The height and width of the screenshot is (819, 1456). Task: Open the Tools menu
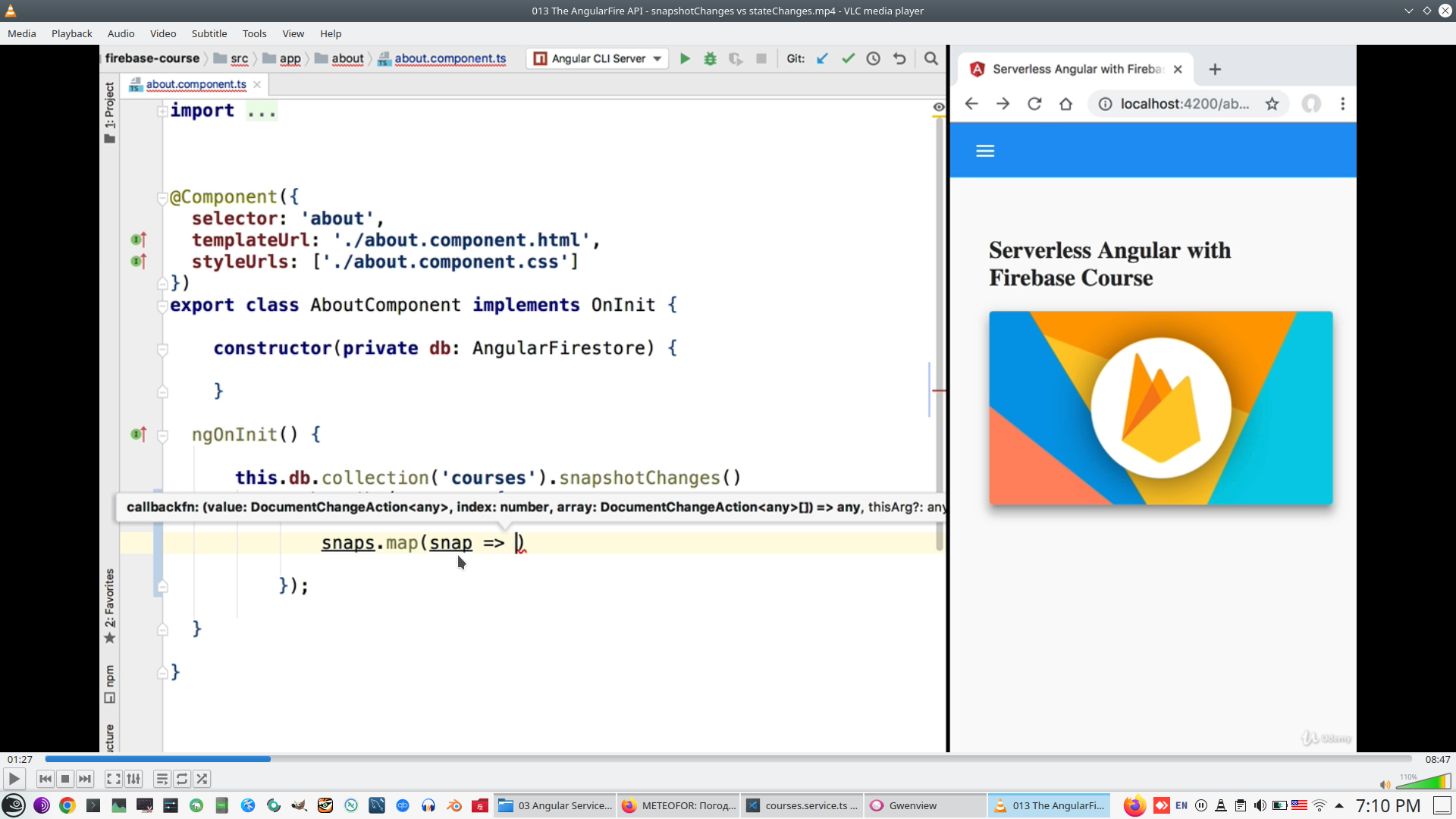click(x=254, y=33)
